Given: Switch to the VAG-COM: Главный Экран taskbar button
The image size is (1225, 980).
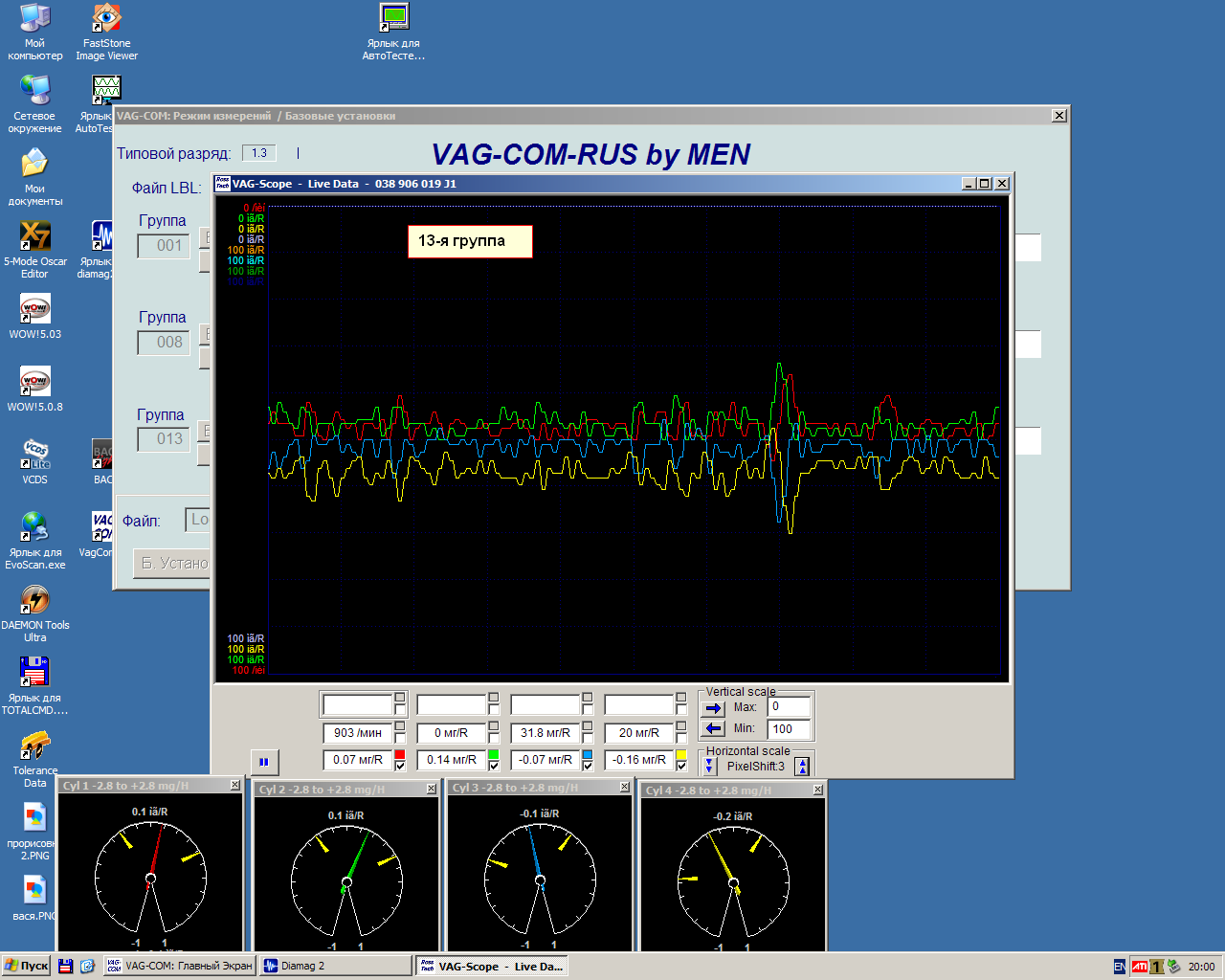Looking at the screenshot, I should coord(179,967).
